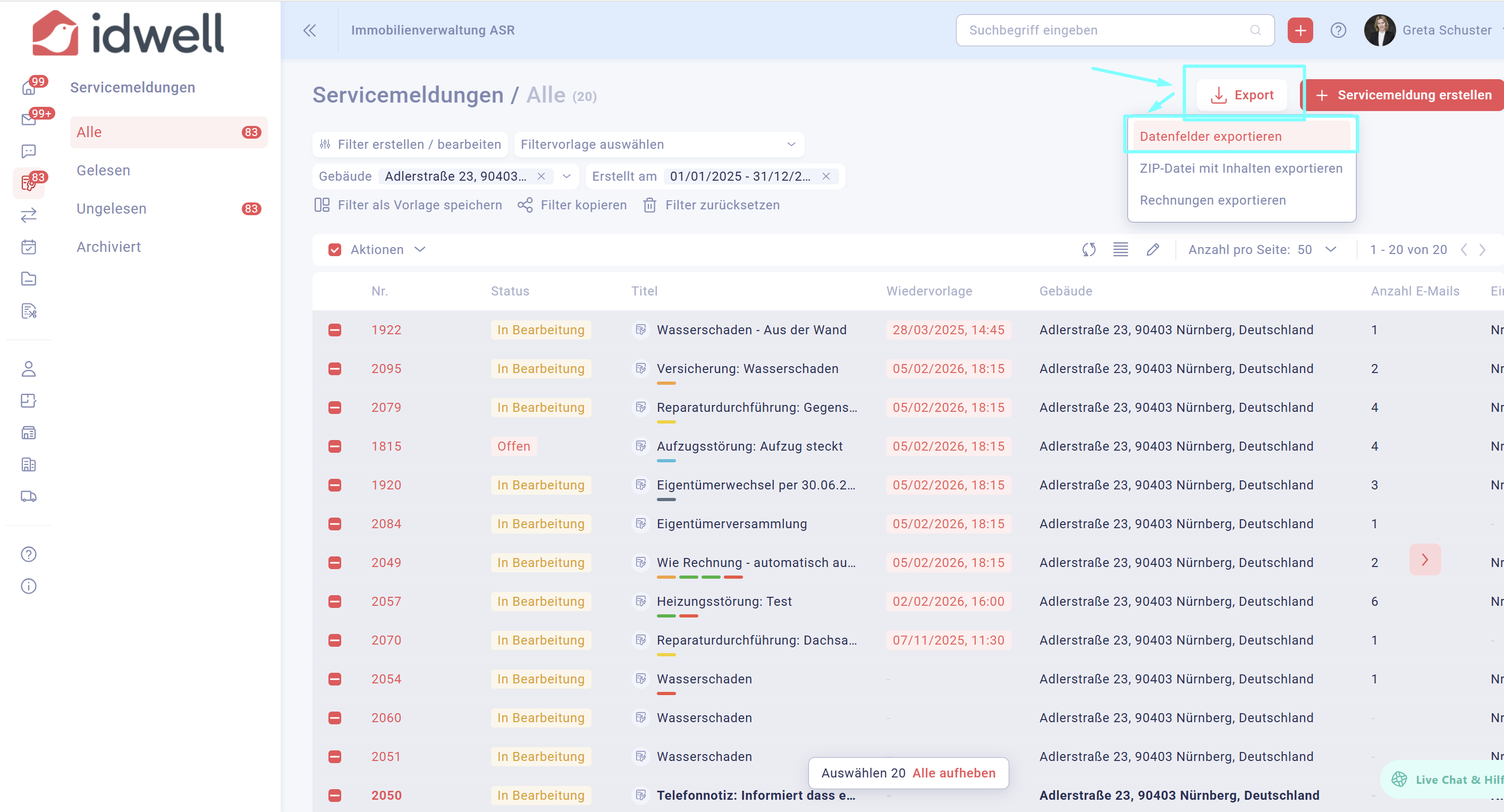Deselect checkbox for service message 1922
This screenshot has height=812, width=1504.
(x=334, y=330)
